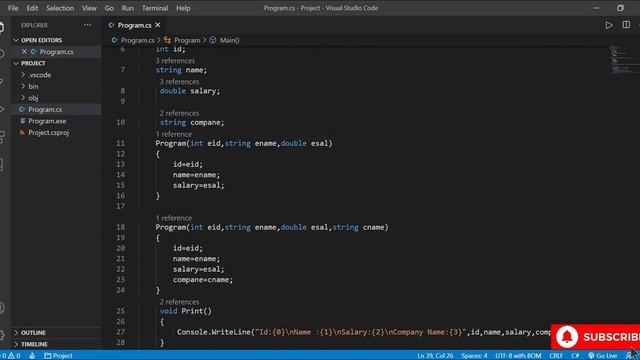Open the Explorer more actions ellipsis

[x=87, y=25]
